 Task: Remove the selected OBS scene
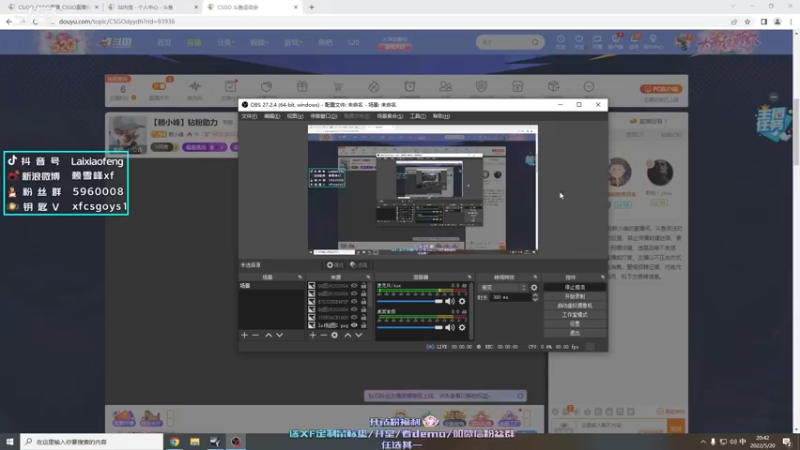256,335
